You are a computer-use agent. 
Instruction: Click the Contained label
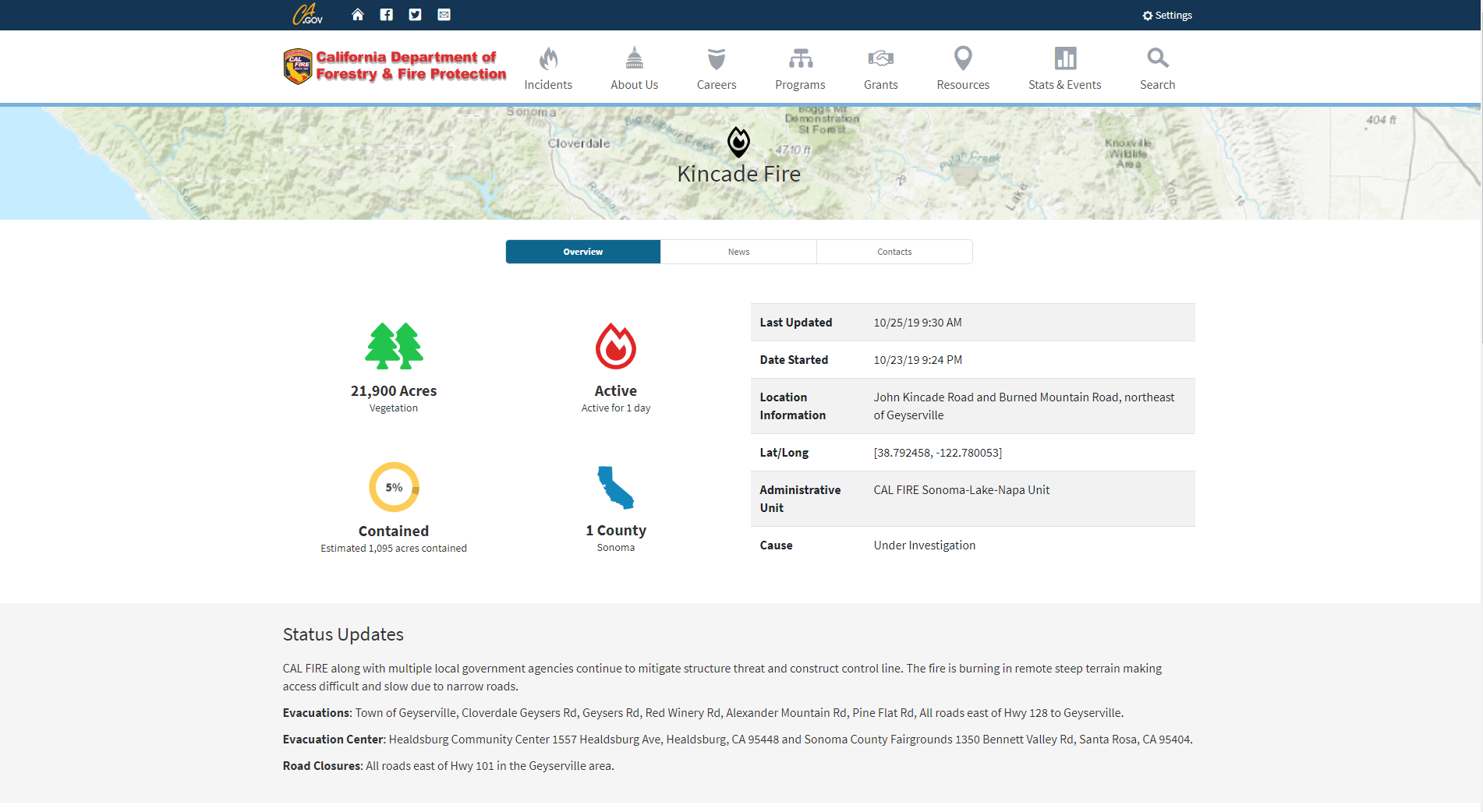[x=394, y=531]
